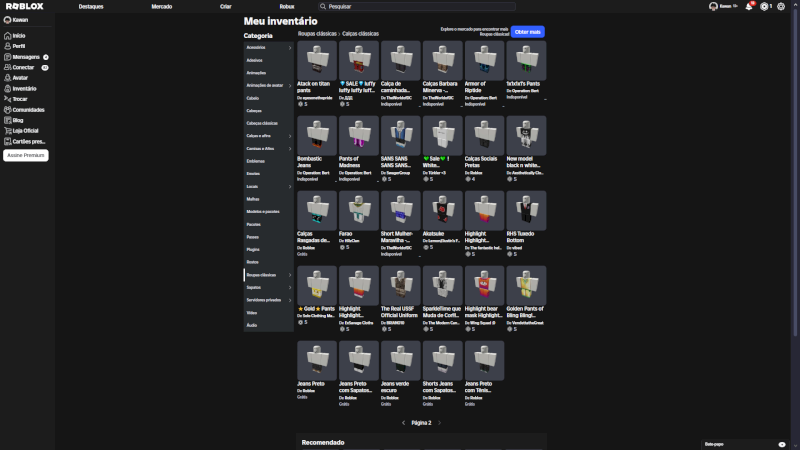Select the Emblemas category
The height and width of the screenshot is (450, 800).
[268, 161]
